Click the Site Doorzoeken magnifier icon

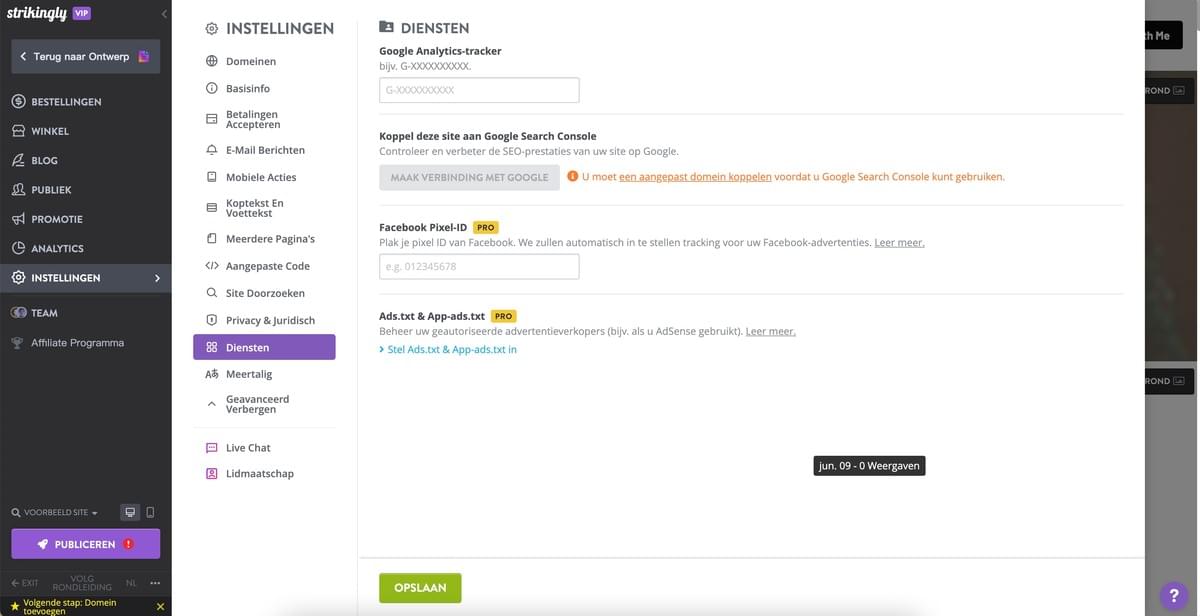[212, 293]
